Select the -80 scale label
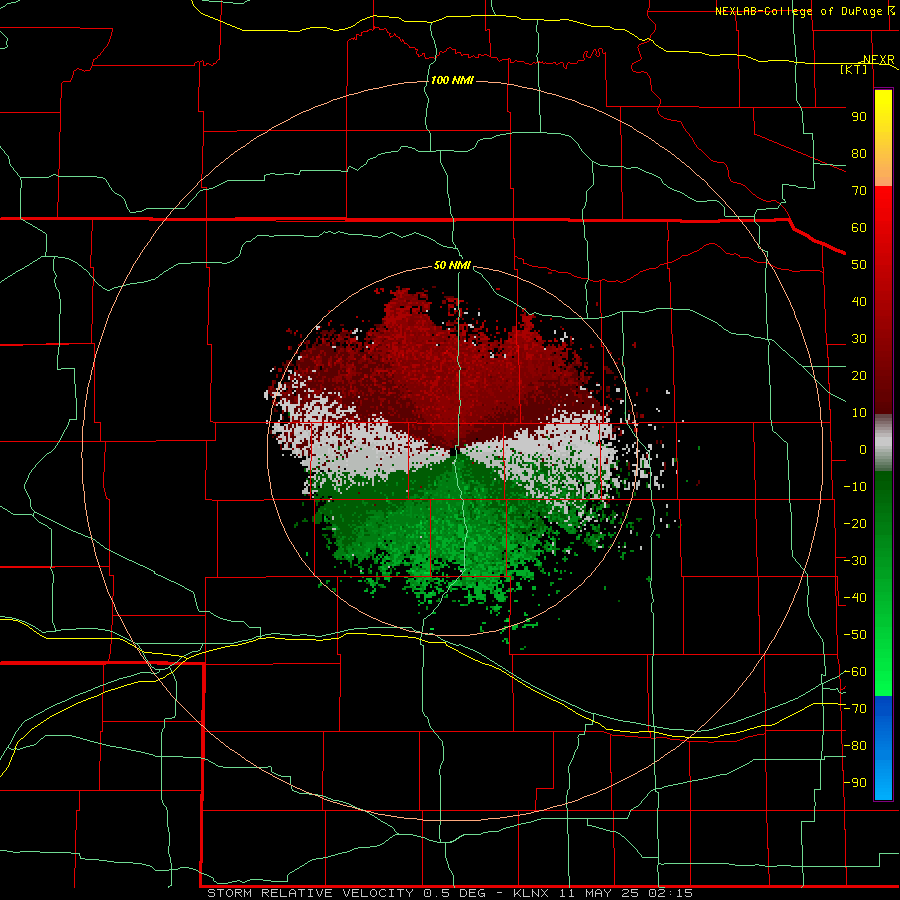 855,746
